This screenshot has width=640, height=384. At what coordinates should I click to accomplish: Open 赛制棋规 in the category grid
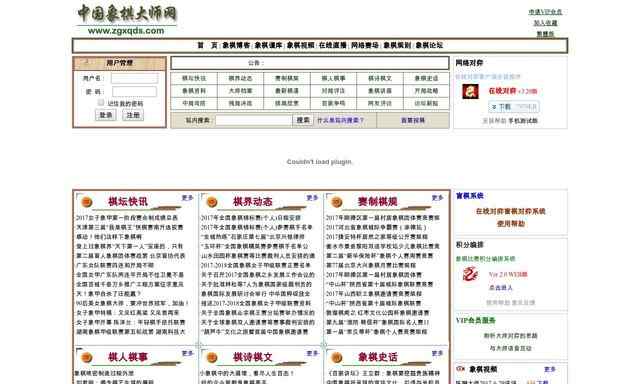[x=287, y=78]
